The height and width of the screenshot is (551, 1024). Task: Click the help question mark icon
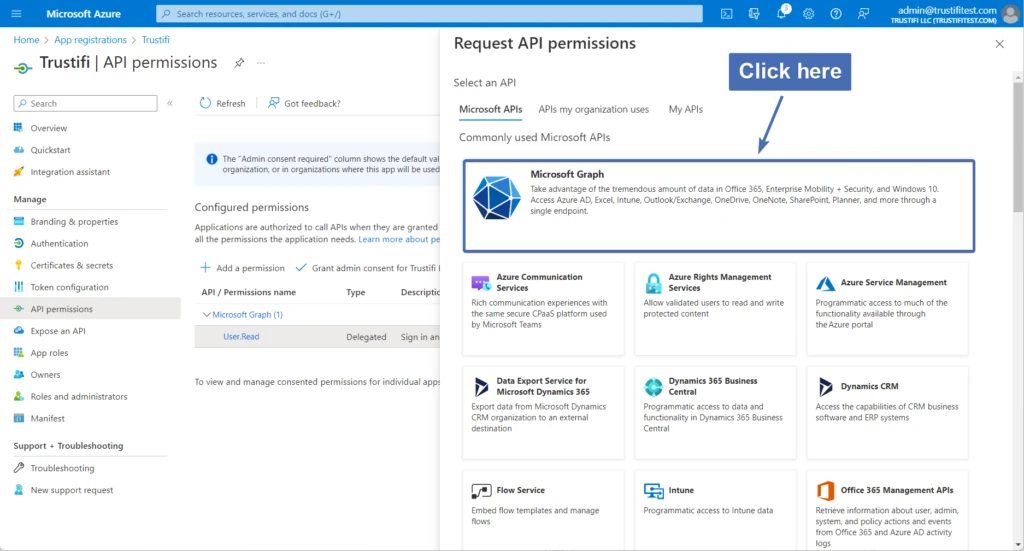pyautogui.click(x=835, y=13)
